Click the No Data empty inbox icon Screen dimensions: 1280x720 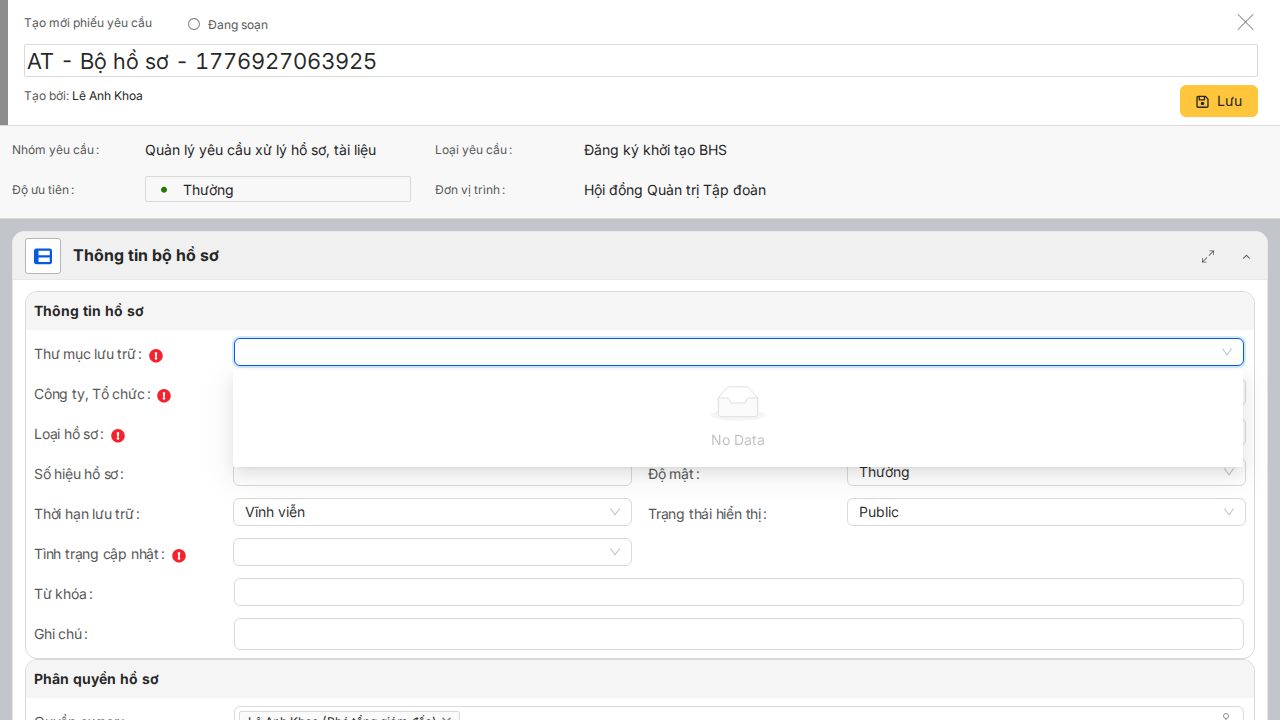click(x=738, y=404)
